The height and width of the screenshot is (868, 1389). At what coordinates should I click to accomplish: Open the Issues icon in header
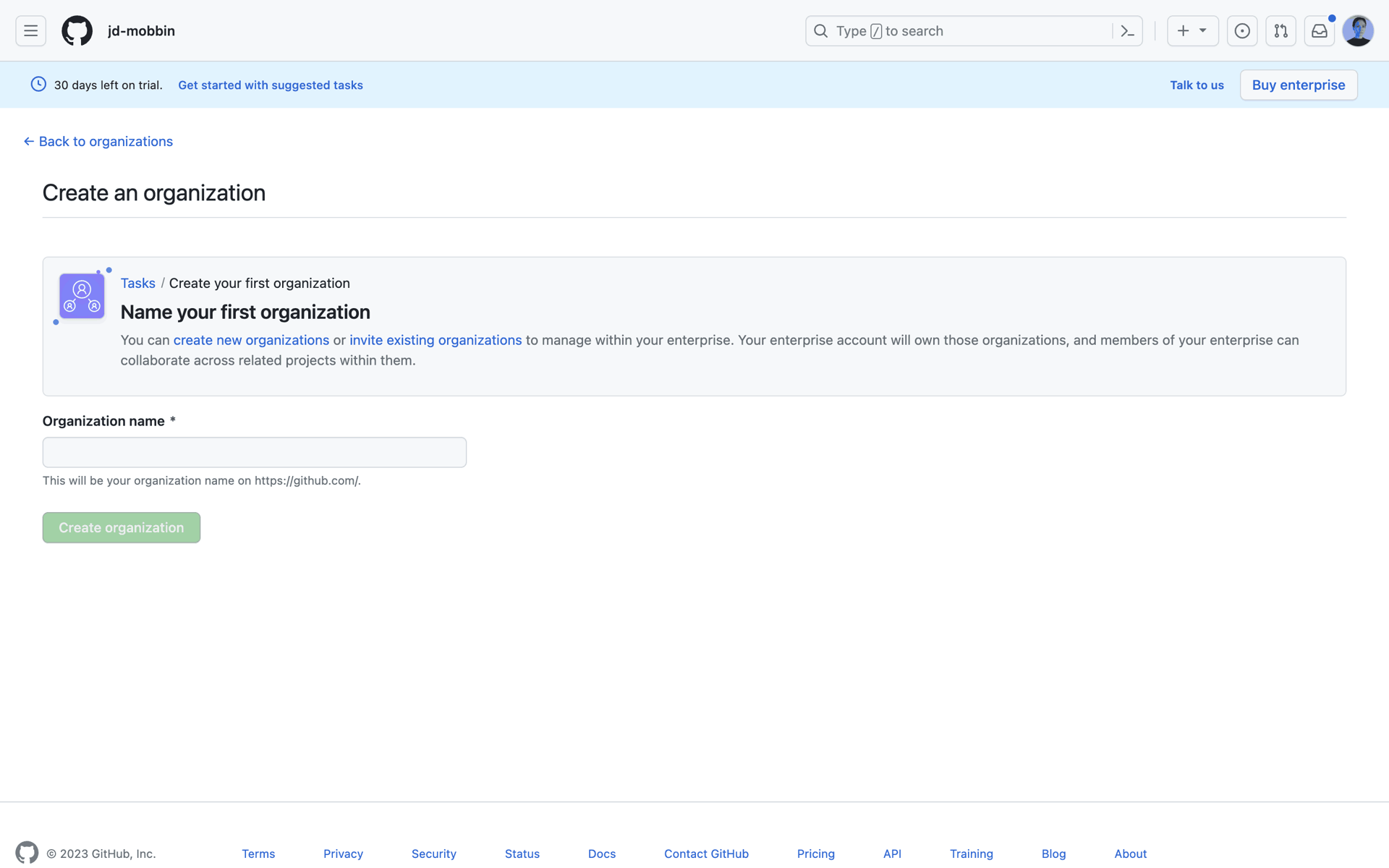(1242, 30)
